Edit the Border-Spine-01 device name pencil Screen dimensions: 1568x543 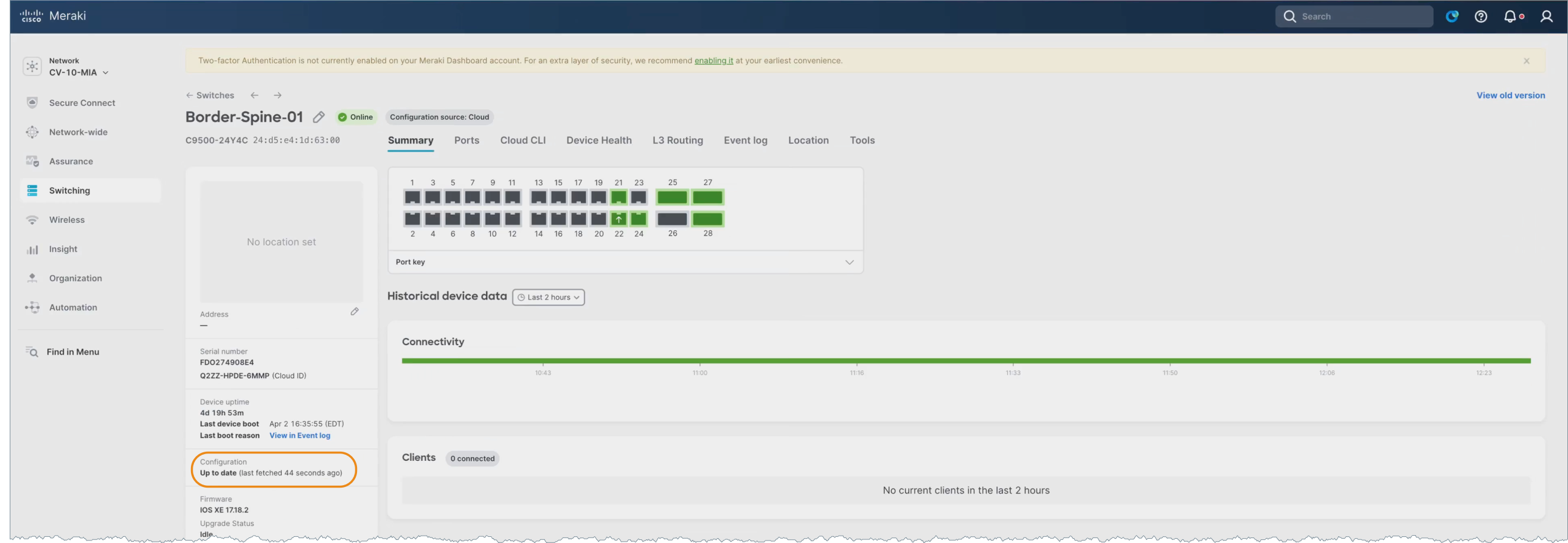point(318,117)
